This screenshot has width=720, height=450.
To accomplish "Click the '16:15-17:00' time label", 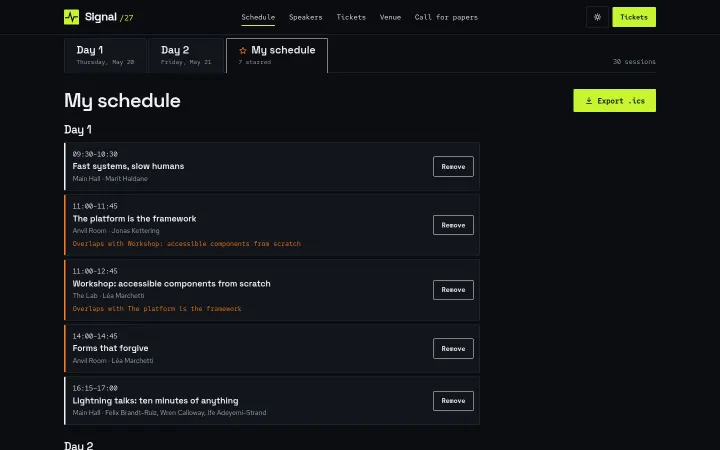I will tap(95, 388).
